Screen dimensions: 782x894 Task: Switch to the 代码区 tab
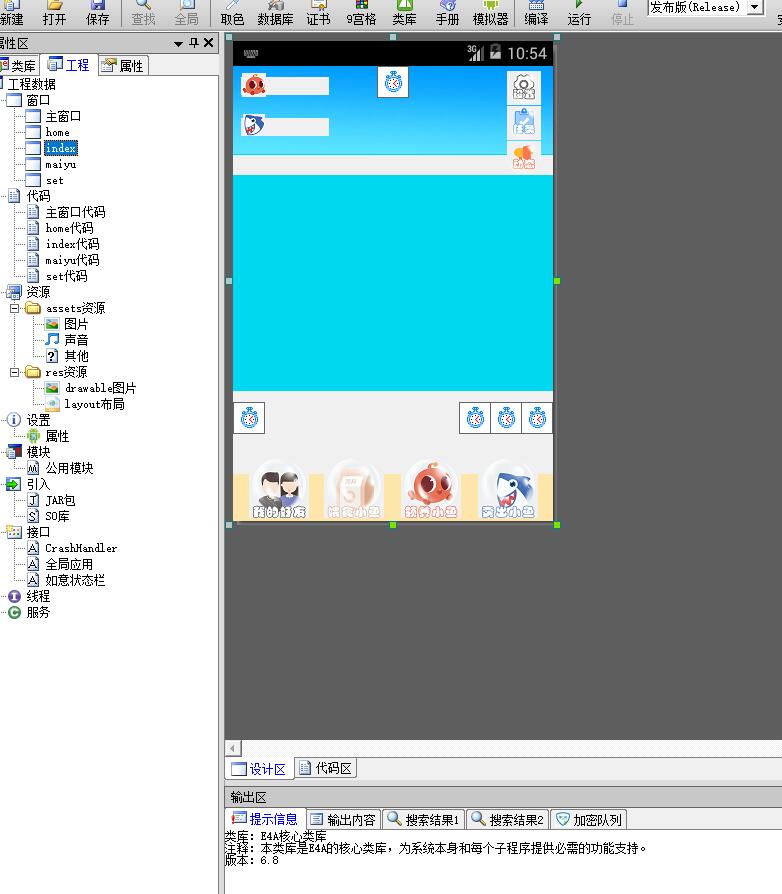[x=326, y=768]
